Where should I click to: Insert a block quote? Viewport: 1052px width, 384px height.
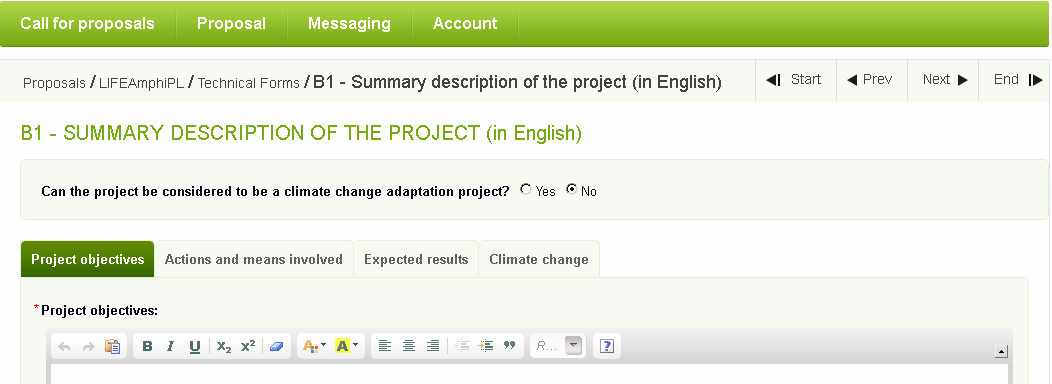point(509,346)
